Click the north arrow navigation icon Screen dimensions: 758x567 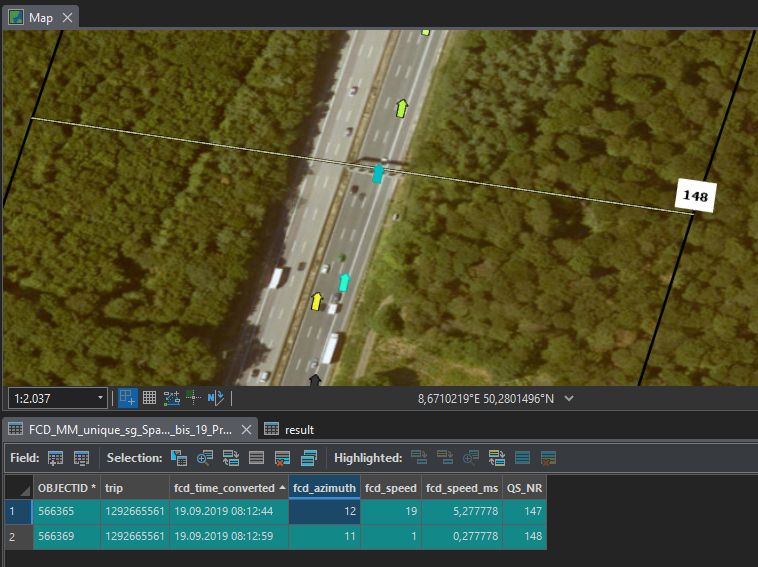click(x=216, y=398)
